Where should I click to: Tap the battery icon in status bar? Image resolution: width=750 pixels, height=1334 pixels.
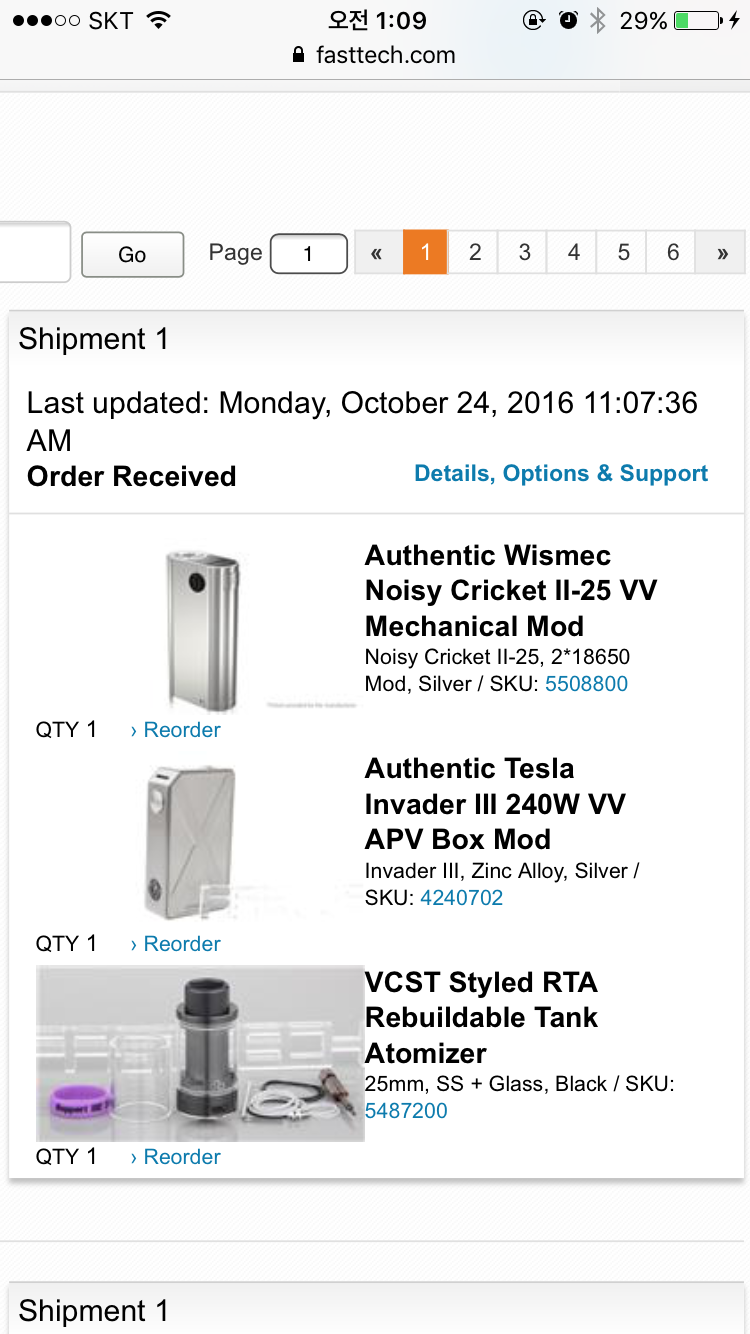(x=696, y=20)
